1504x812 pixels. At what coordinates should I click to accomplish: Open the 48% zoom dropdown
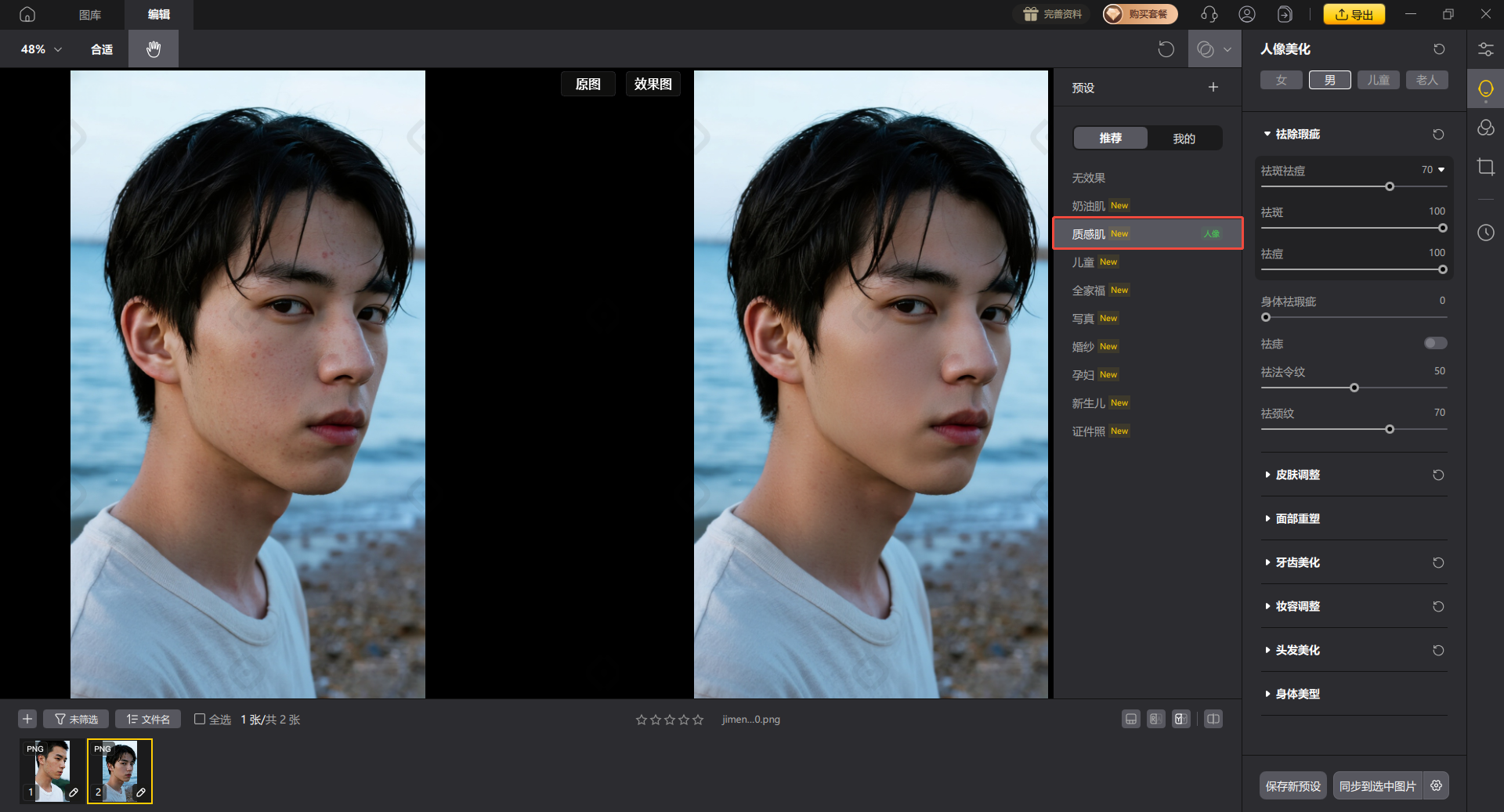pyautogui.click(x=41, y=49)
